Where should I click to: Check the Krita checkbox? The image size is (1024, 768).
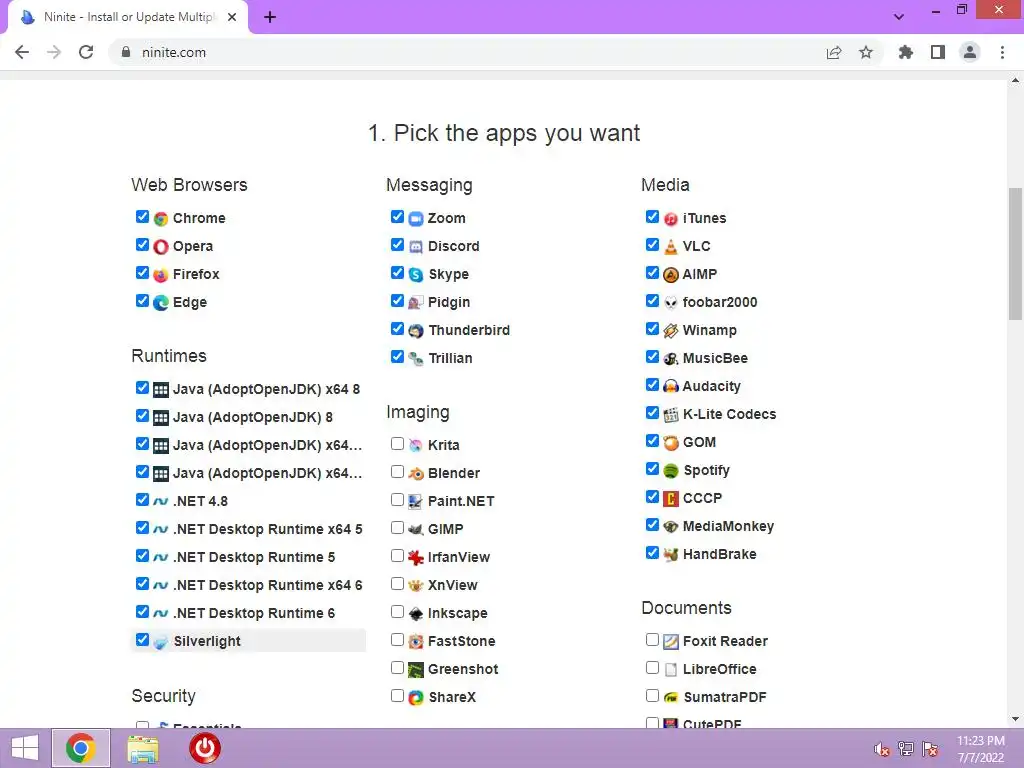point(397,443)
